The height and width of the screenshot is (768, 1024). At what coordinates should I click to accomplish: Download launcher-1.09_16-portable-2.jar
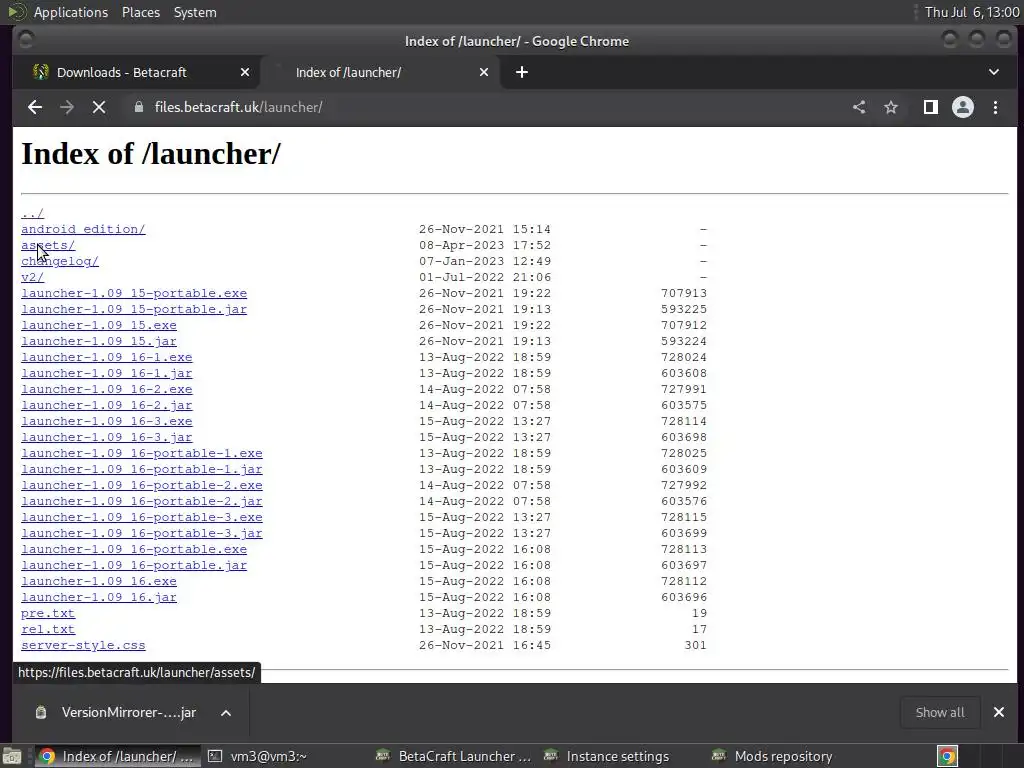(x=142, y=502)
